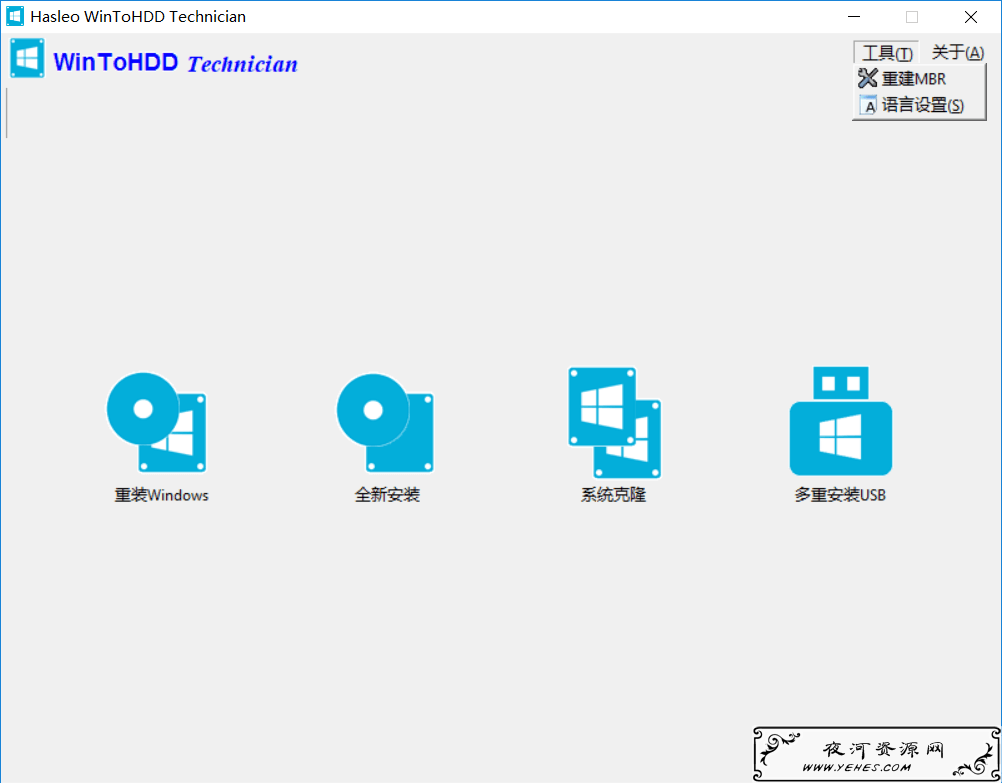Open the 关于(A) menu
The height and width of the screenshot is (783, 1002).
957,52
